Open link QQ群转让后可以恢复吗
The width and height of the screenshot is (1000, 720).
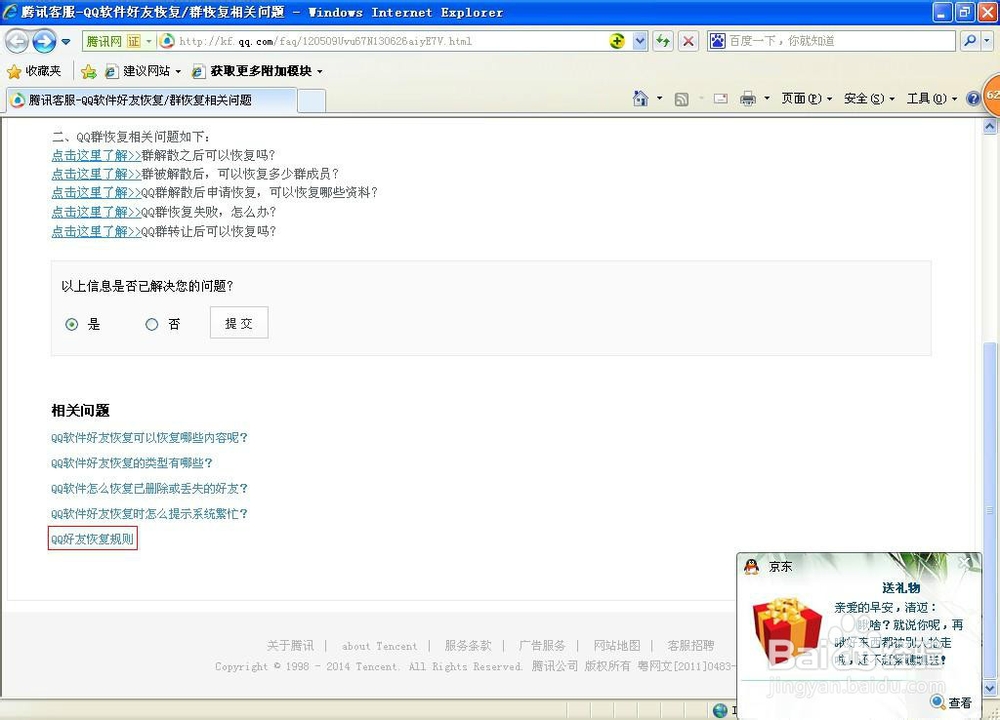(96, 231)
